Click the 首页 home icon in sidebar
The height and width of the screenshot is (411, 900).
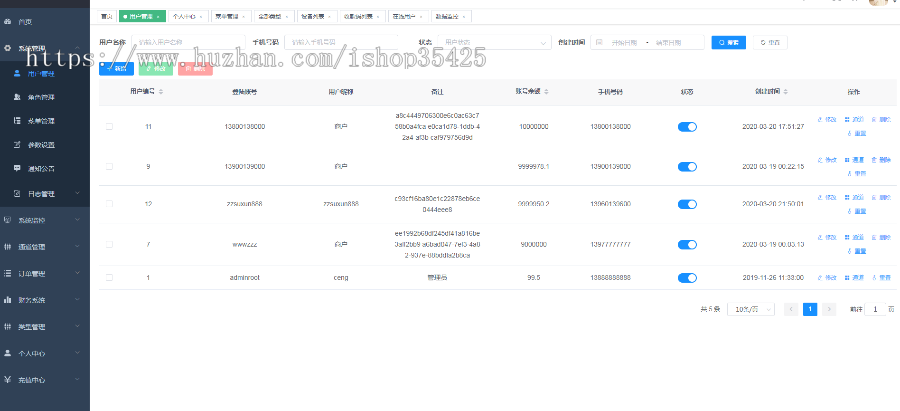coord(9,21)
